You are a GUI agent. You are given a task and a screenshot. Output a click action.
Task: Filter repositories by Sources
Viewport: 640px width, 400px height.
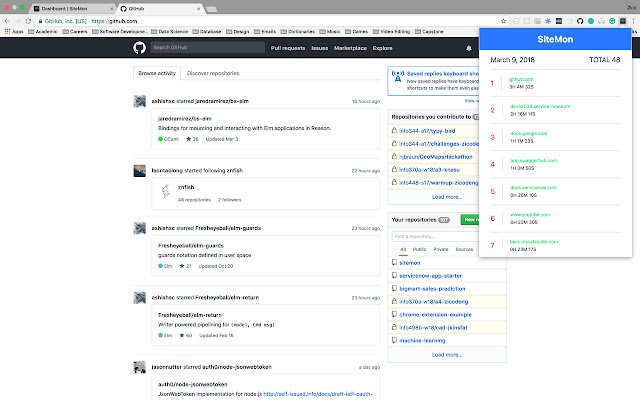(464, 249)
